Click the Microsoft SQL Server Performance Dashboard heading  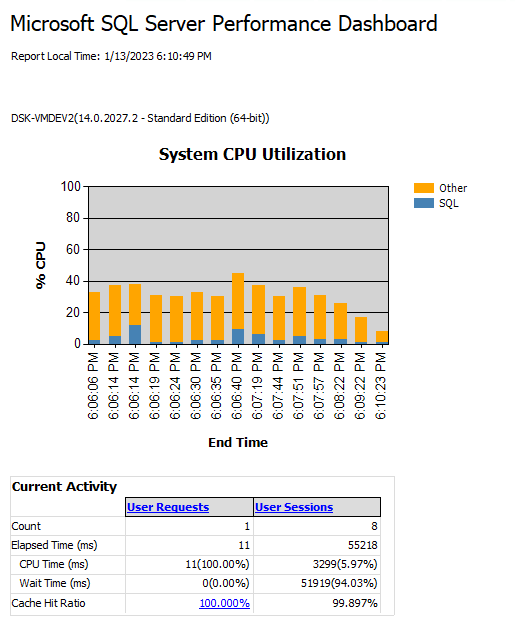tap(224, 23)
